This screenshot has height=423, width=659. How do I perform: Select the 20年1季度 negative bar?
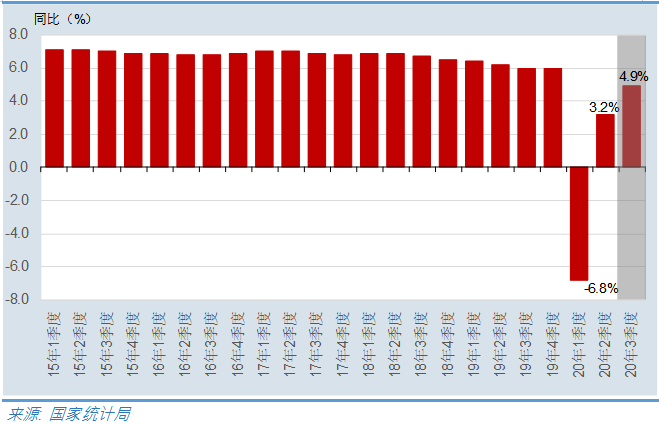(579, 224)
